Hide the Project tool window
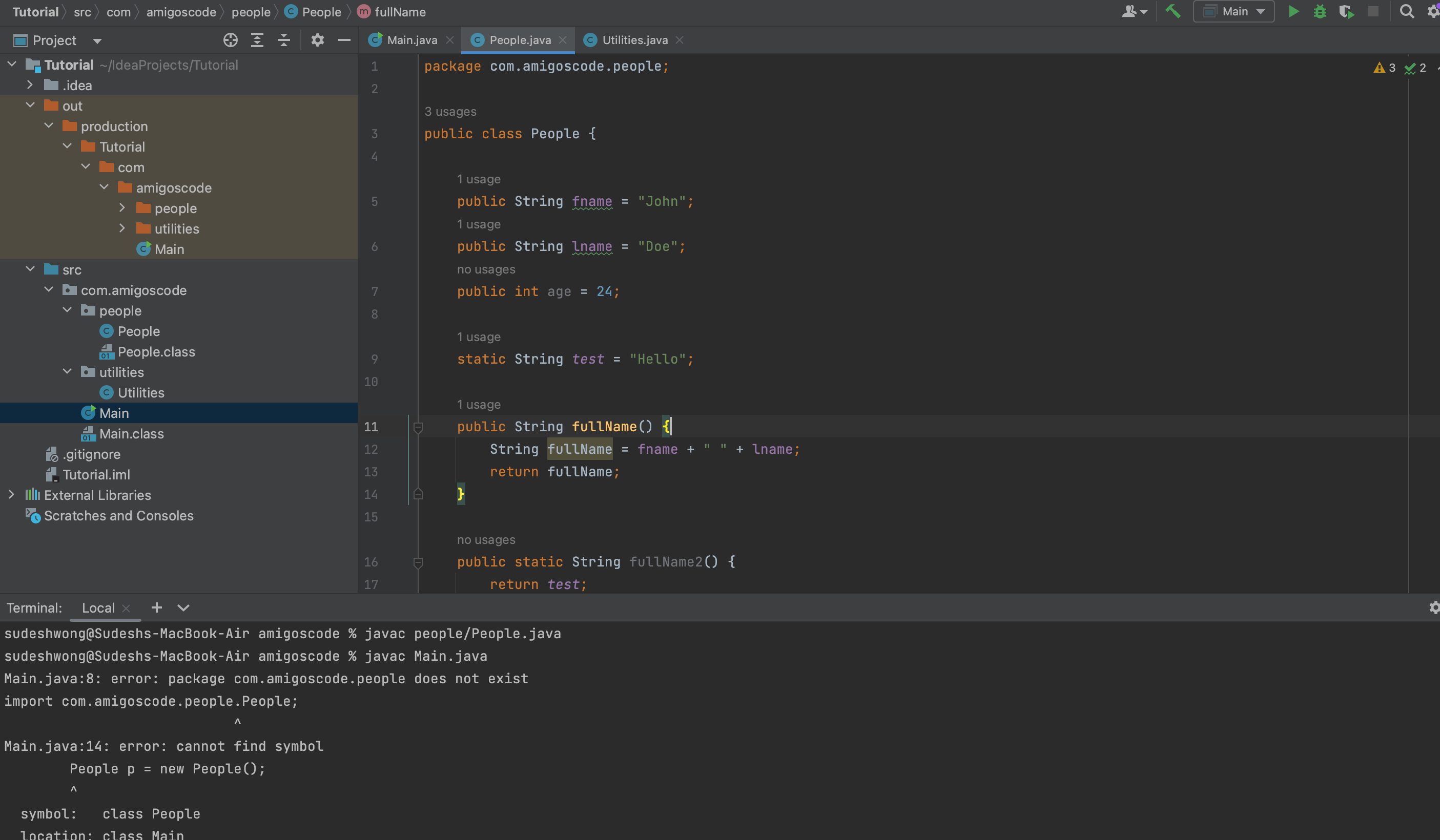The image size is (1440, 840). pyautogui.click(x=344, y=40)
